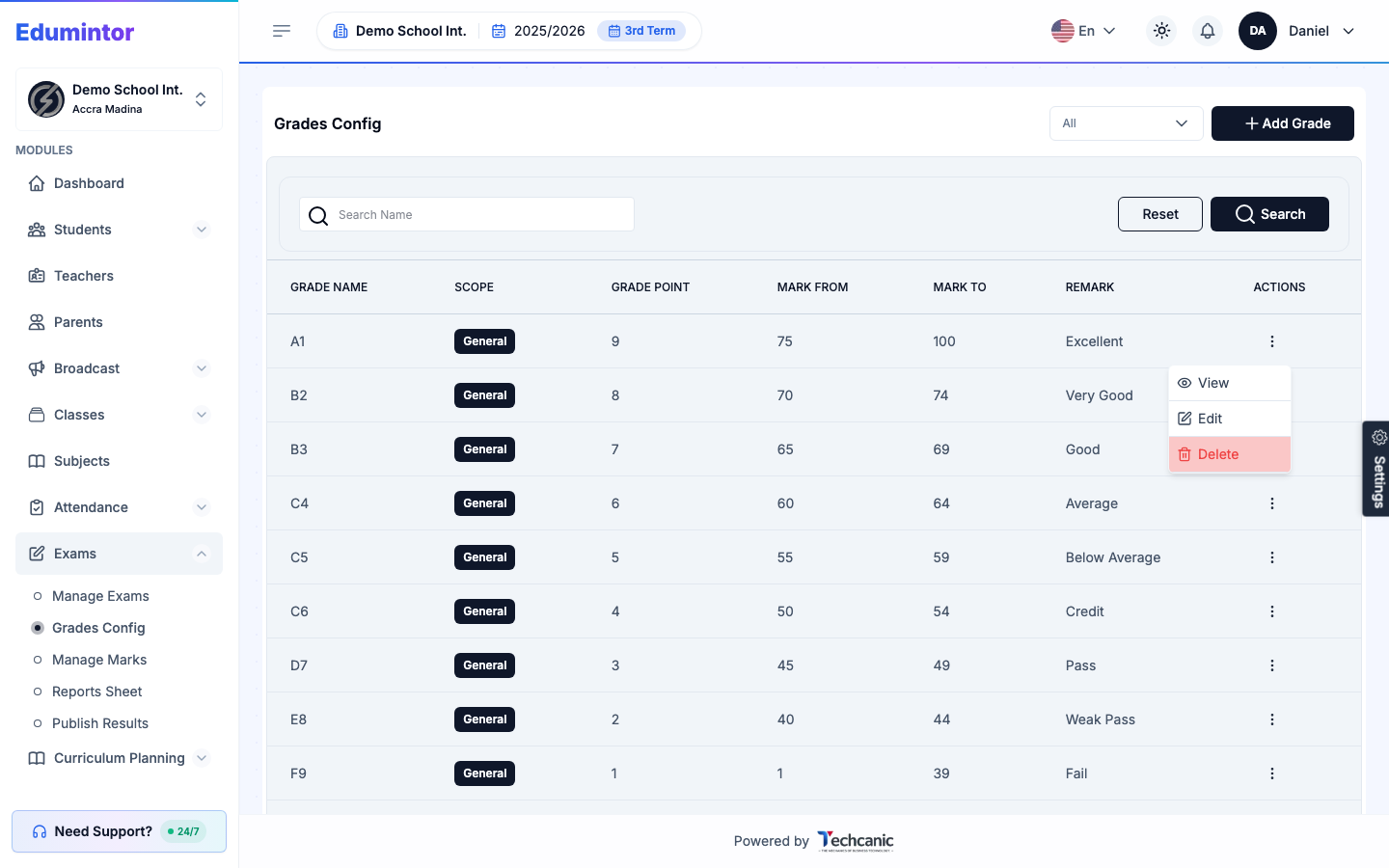Open actions menu for grade D7
The image size is (1389, 868).
(1272, 665)
